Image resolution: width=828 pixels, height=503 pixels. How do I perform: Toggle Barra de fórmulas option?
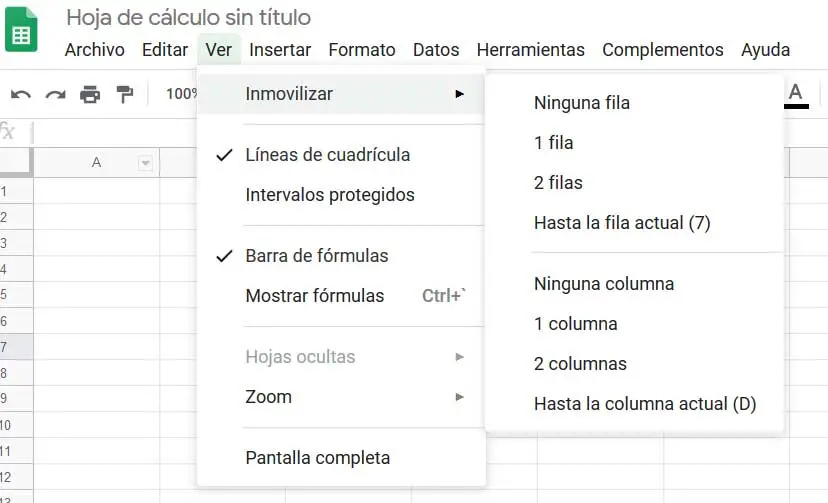coord(316,256)
